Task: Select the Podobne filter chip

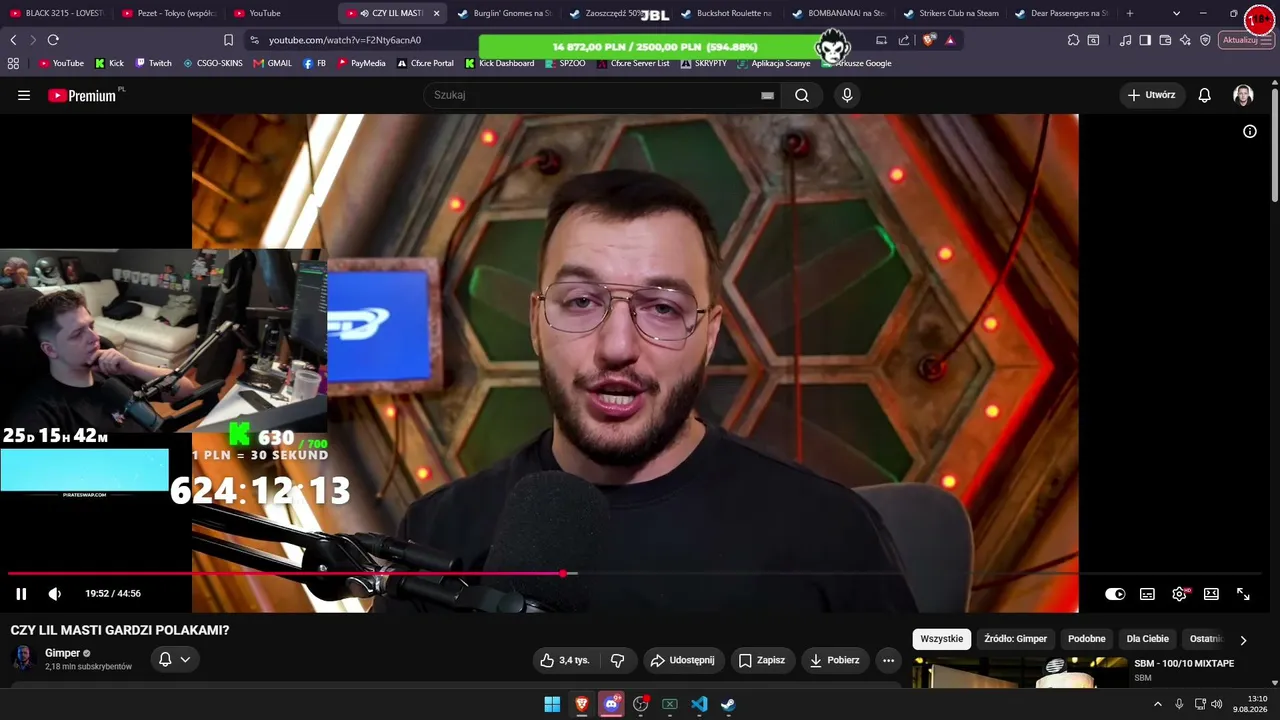Action: pyautogui.click(x=1087, y=639)
